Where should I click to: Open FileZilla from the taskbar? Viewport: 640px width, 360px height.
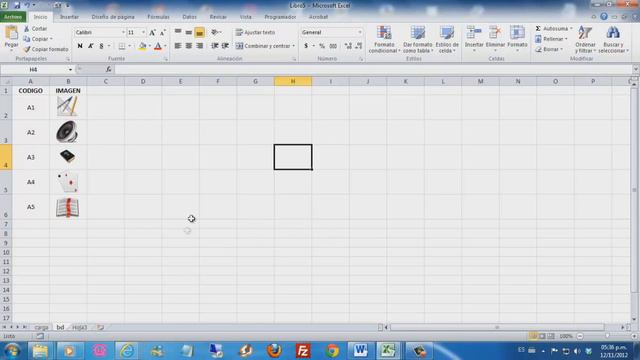[303, 351]
